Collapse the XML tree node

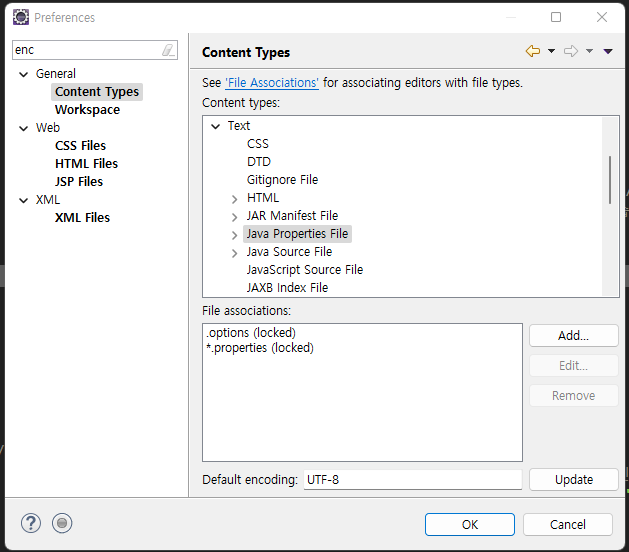point(24,200)
